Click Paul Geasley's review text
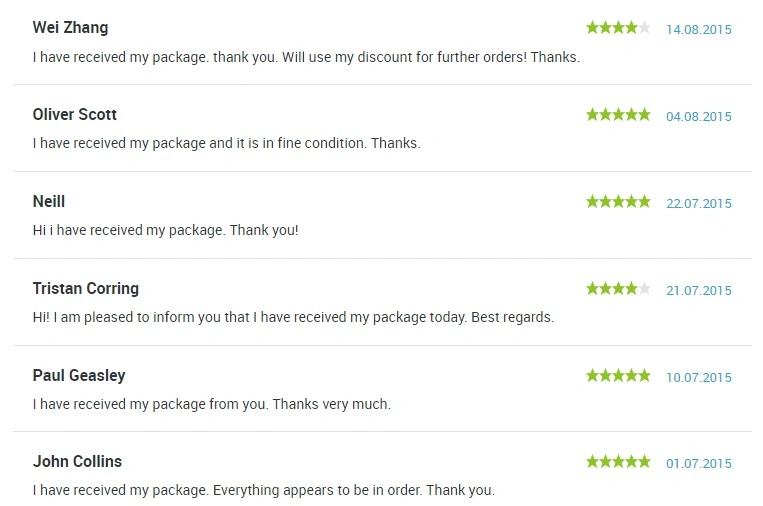763x506 pixels. [x=212, y=404]
